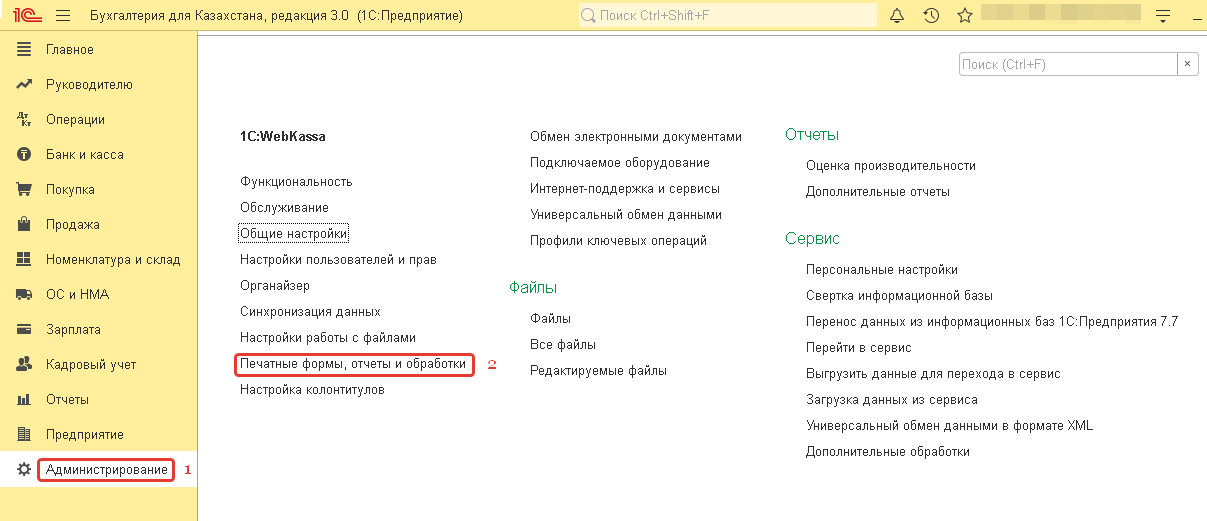The height and width of the screenshot is (521, 1207).
Task: Open Синхронизация данных link
Action: pyautogui.click(x=310, y=312)
